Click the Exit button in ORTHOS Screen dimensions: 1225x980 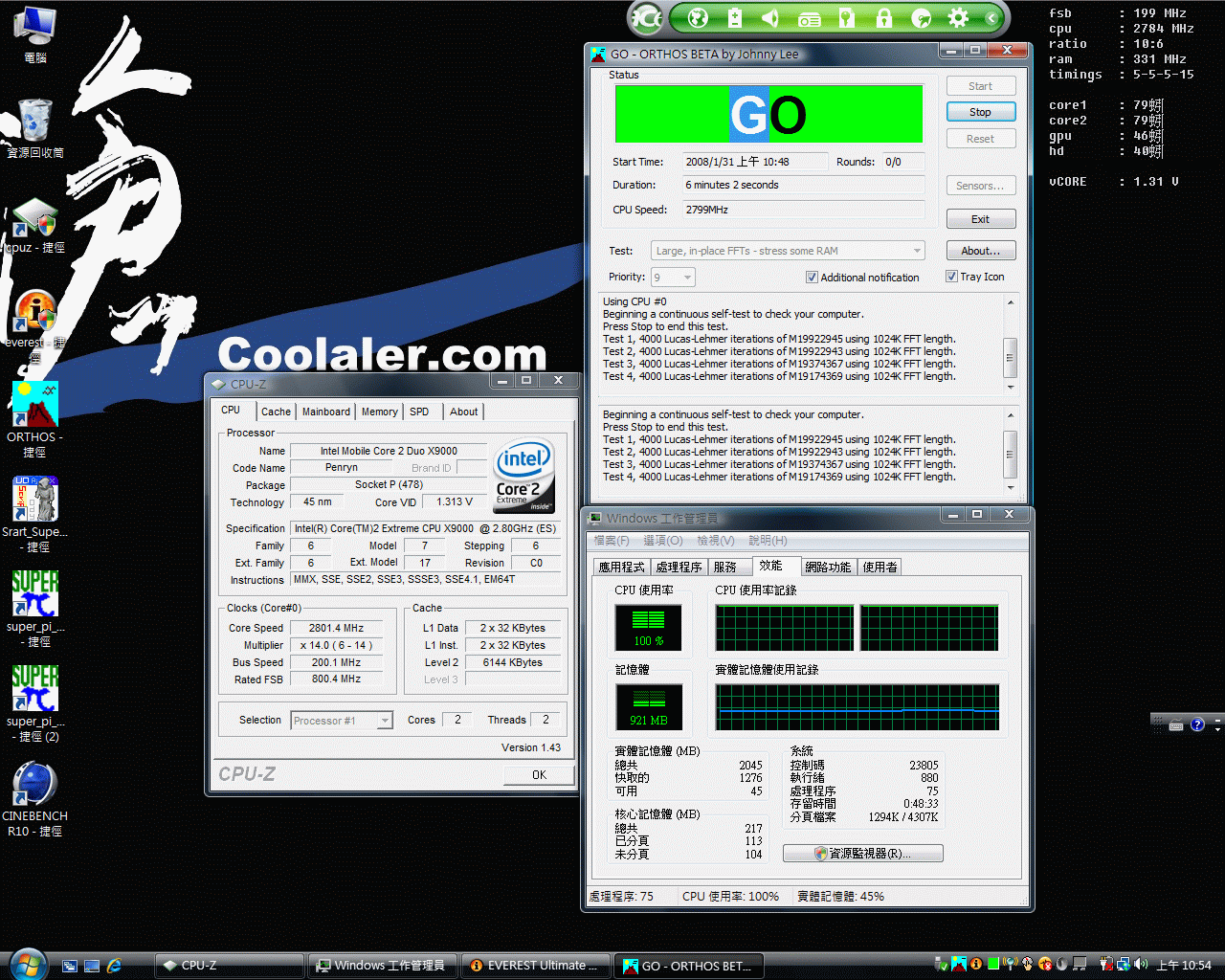(x=980, y=219)
